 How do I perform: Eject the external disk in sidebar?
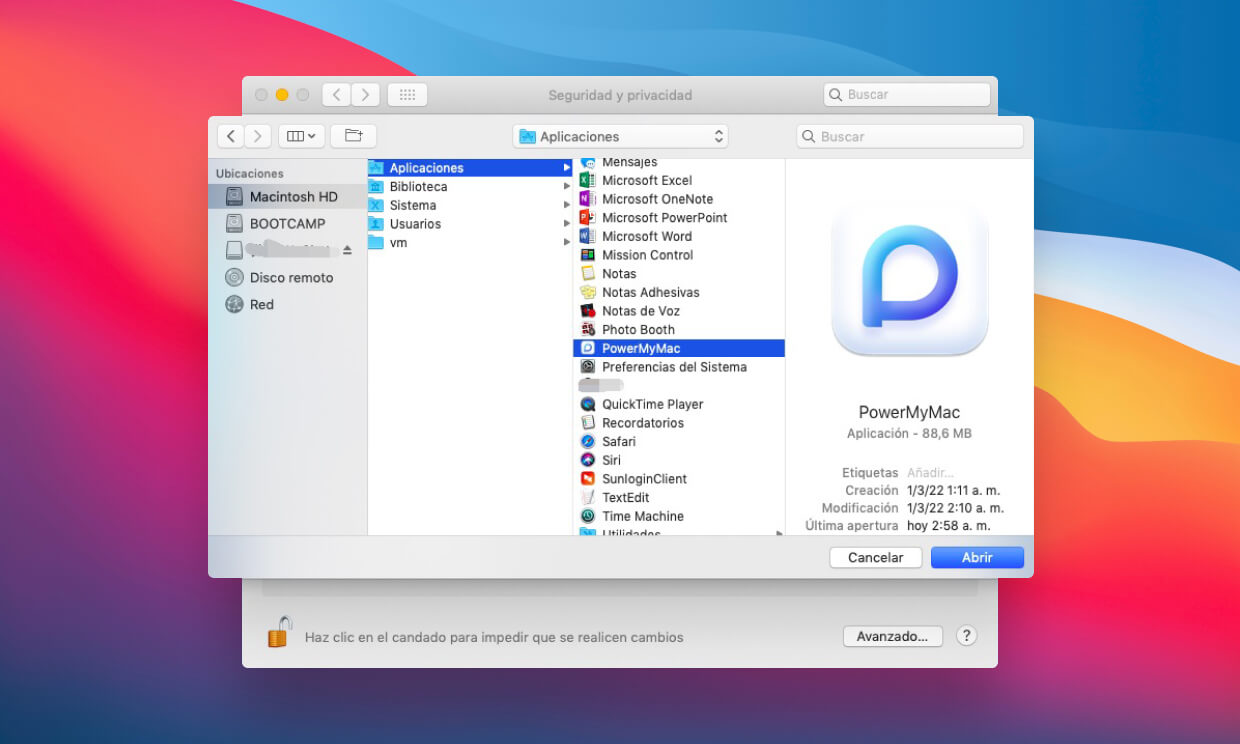click(347, 249)
